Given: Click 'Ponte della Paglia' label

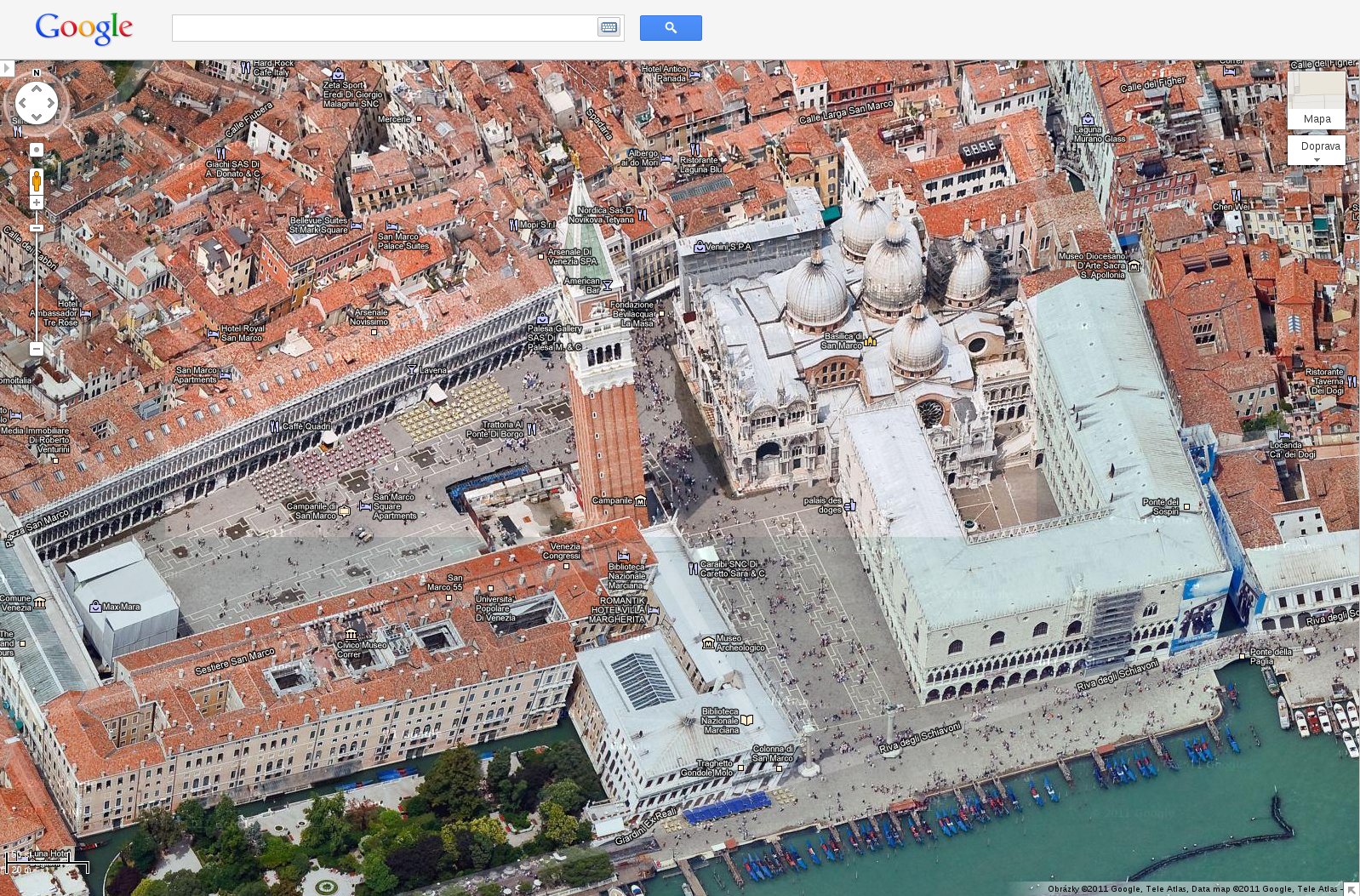Looking at the screenshot, I should coord(1271,656).
